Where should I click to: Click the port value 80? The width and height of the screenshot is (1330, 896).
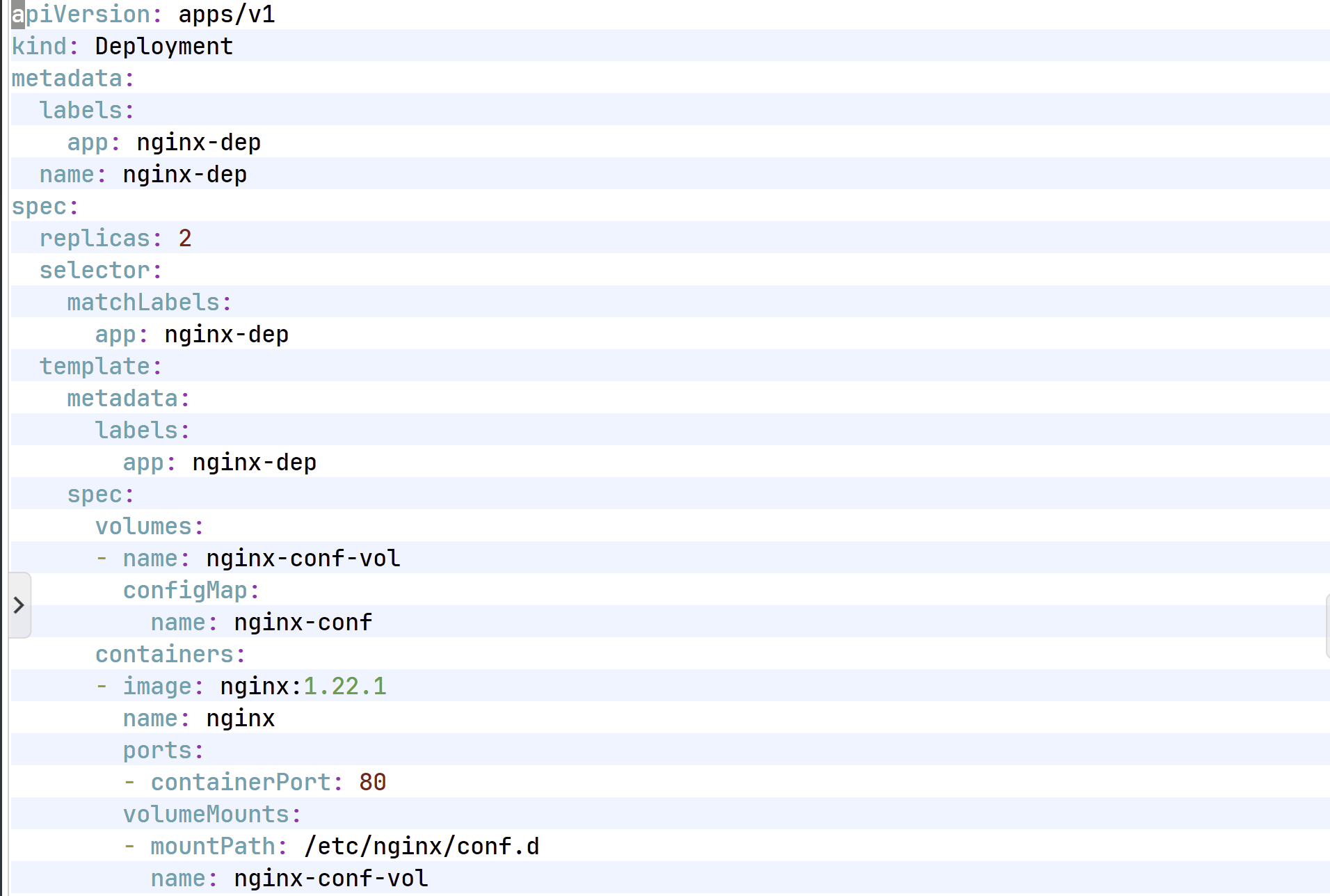click(373, 783)
